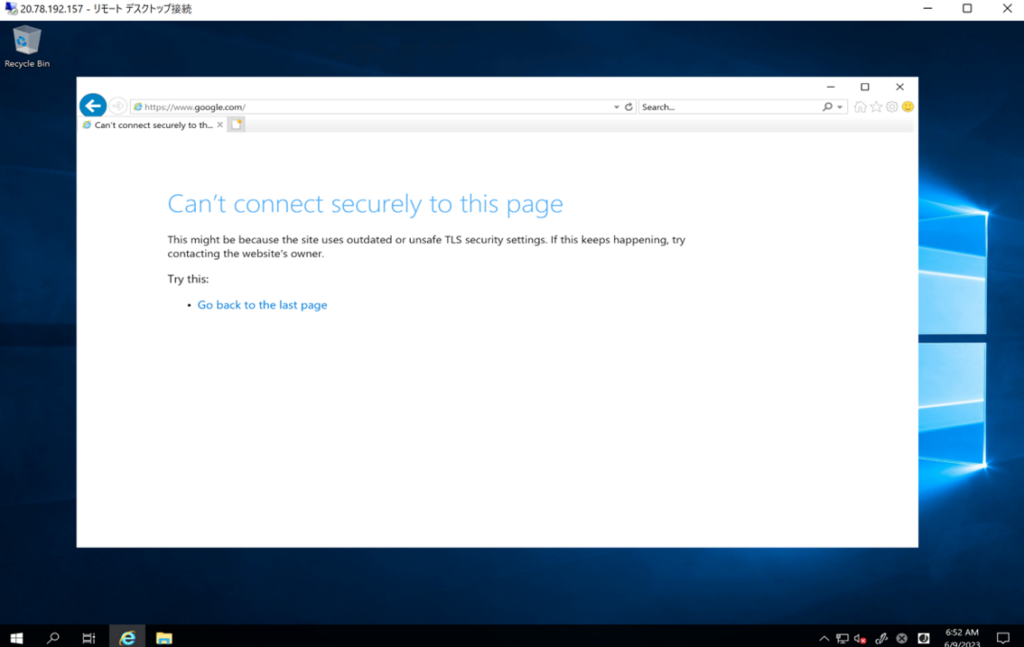1024x647 pixels.
Task: Focus the Search... box in Internet Explorer
Action: click(x=729, y=106)
